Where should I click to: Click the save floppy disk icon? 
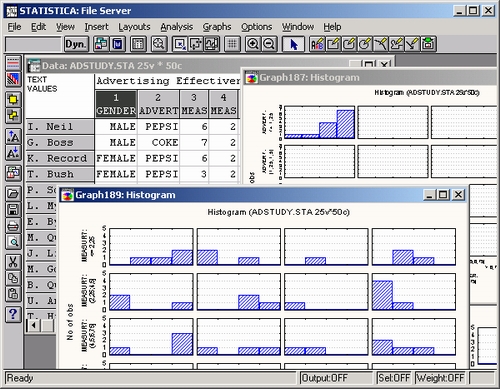coord(13,210)
